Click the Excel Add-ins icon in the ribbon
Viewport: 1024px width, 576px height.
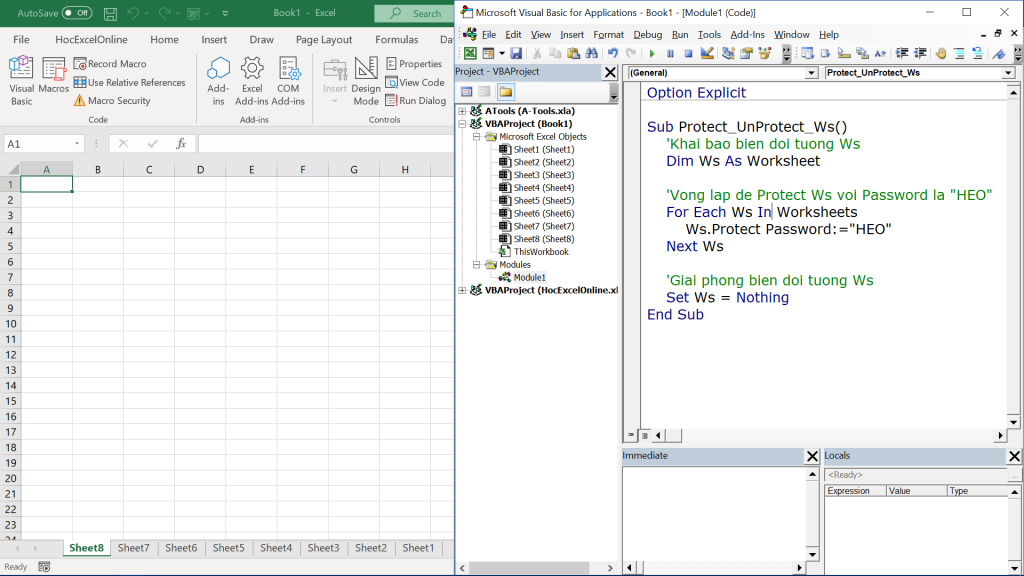(253, 80)
